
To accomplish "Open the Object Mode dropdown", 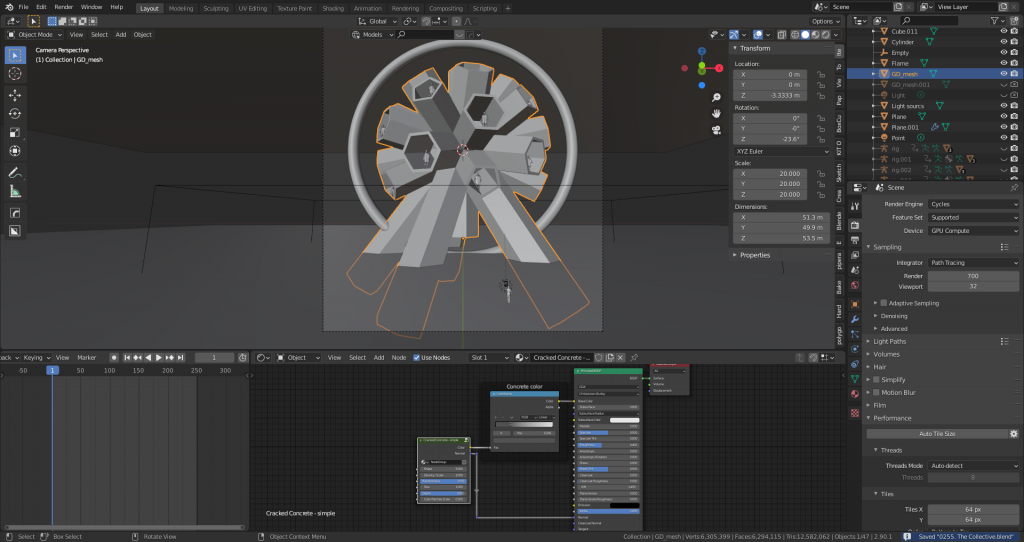I will tap(35, 35).
